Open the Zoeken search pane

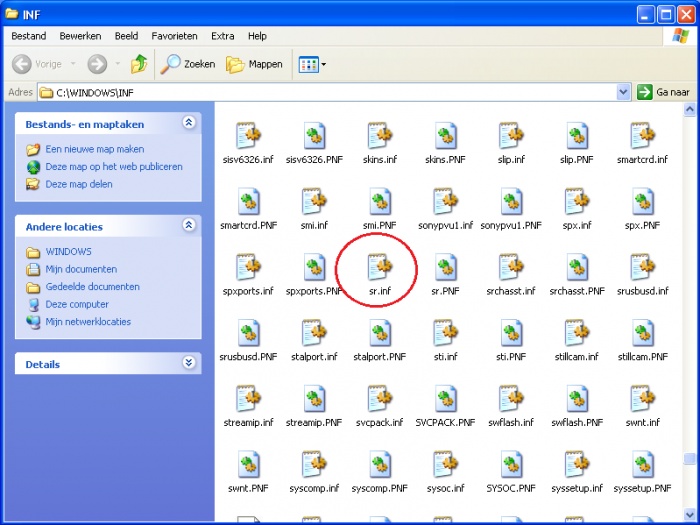[x=188, y=64]
